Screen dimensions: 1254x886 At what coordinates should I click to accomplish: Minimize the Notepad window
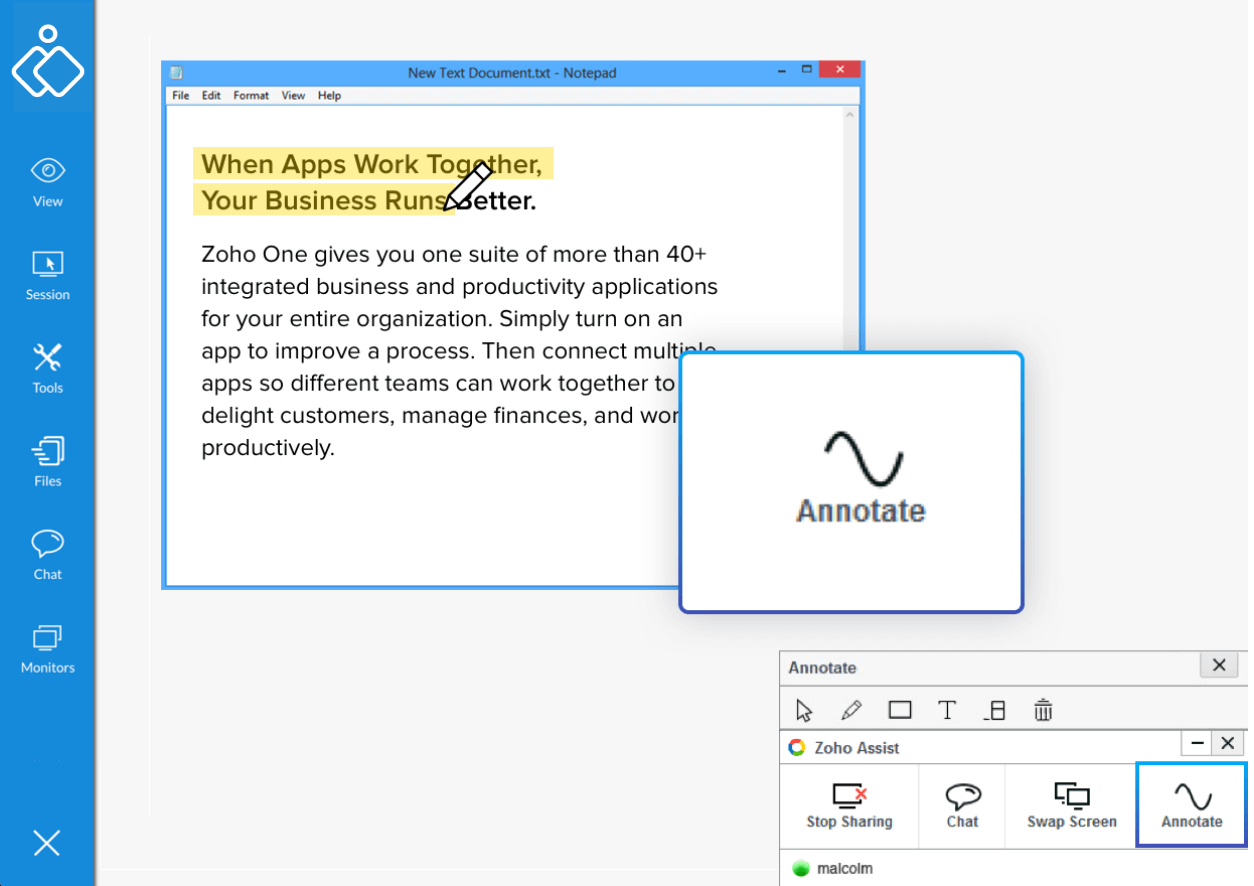click(x=783, y=70)
